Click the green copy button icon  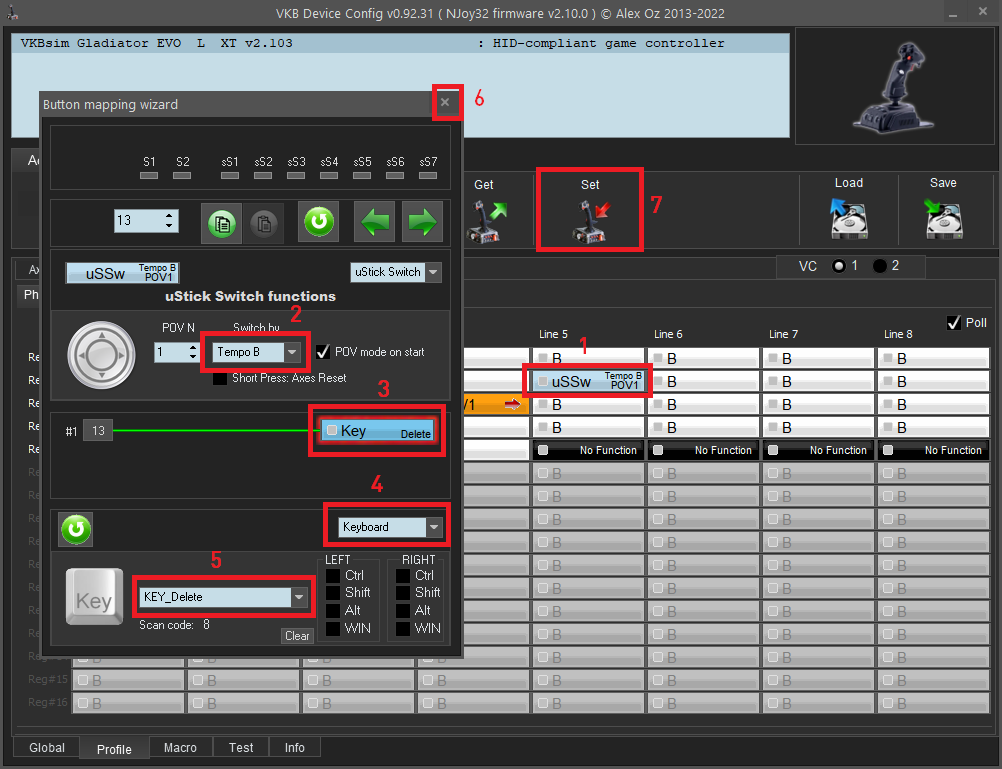pos(221,222)
